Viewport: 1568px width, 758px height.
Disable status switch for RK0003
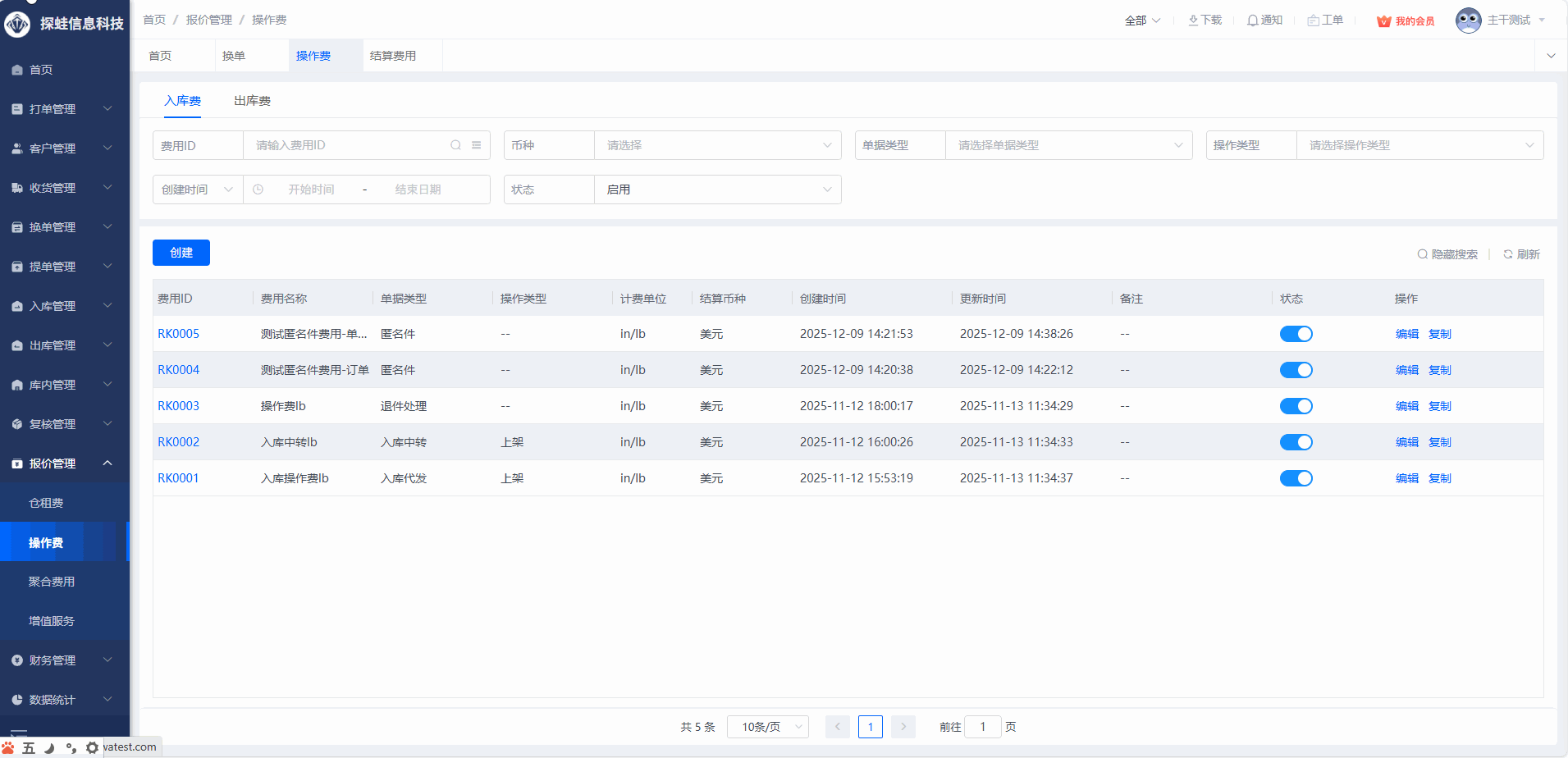pos(1296,406)
